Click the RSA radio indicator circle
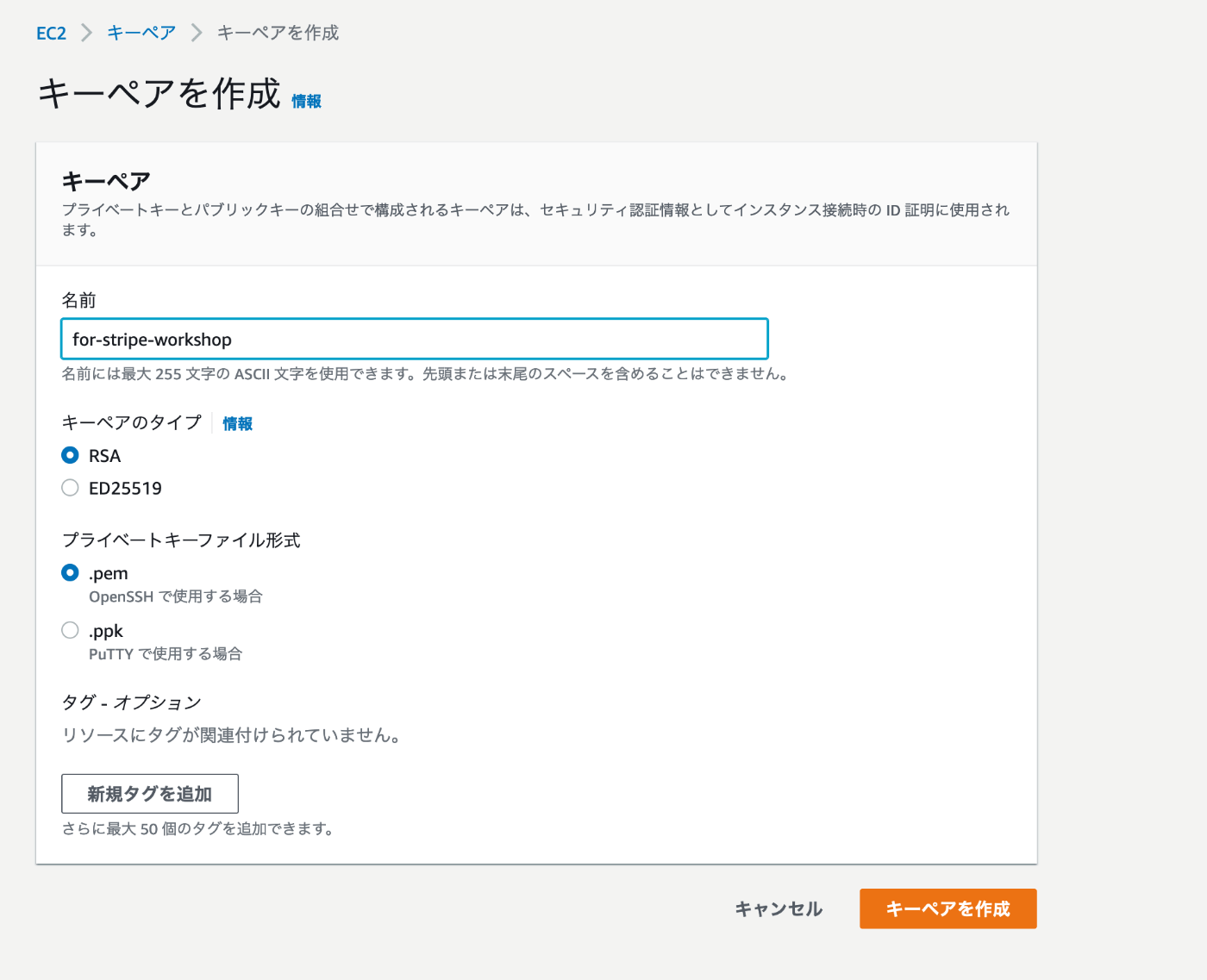 70,455
